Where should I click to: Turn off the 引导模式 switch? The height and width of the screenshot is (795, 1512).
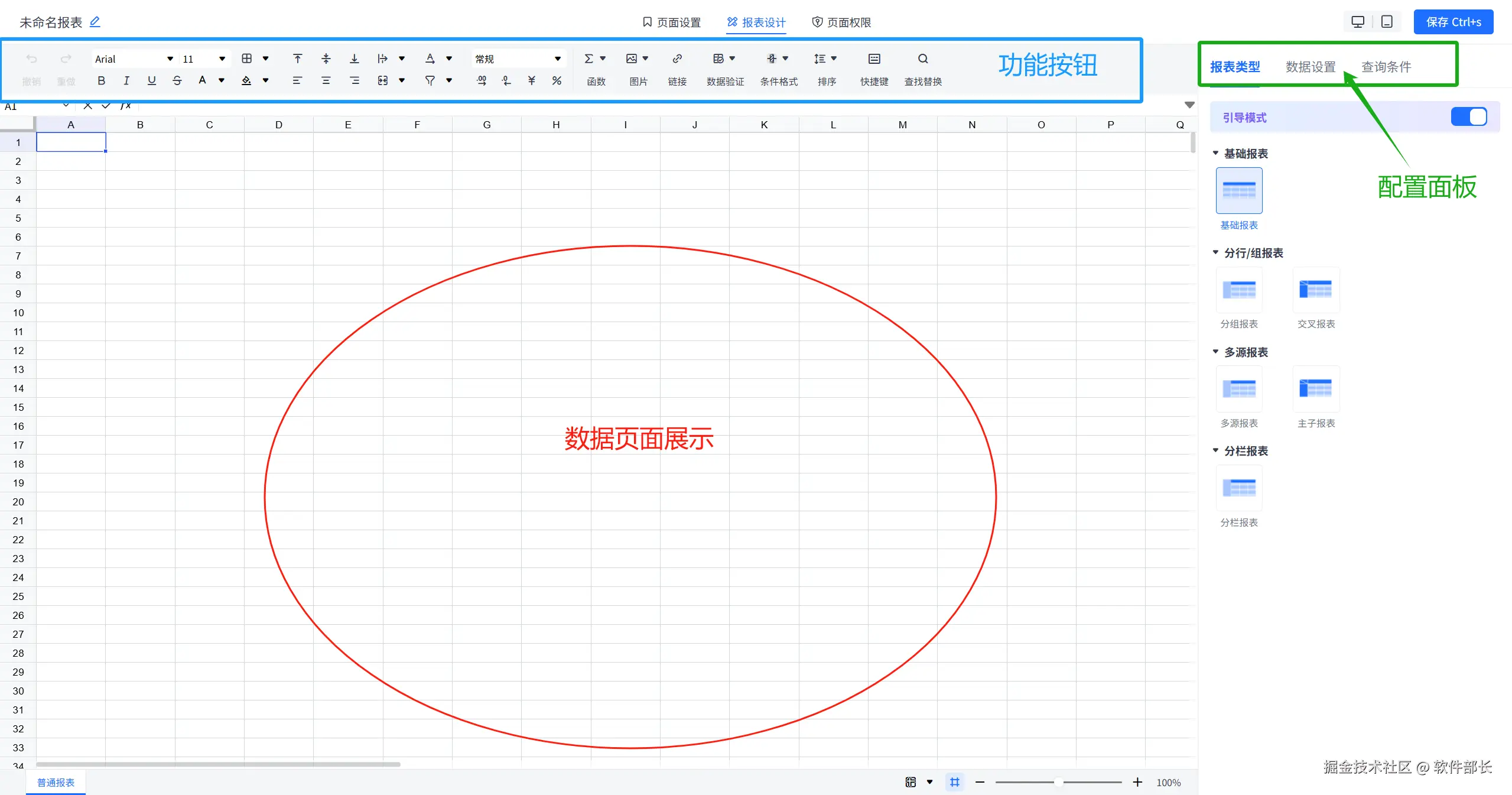1468,117
